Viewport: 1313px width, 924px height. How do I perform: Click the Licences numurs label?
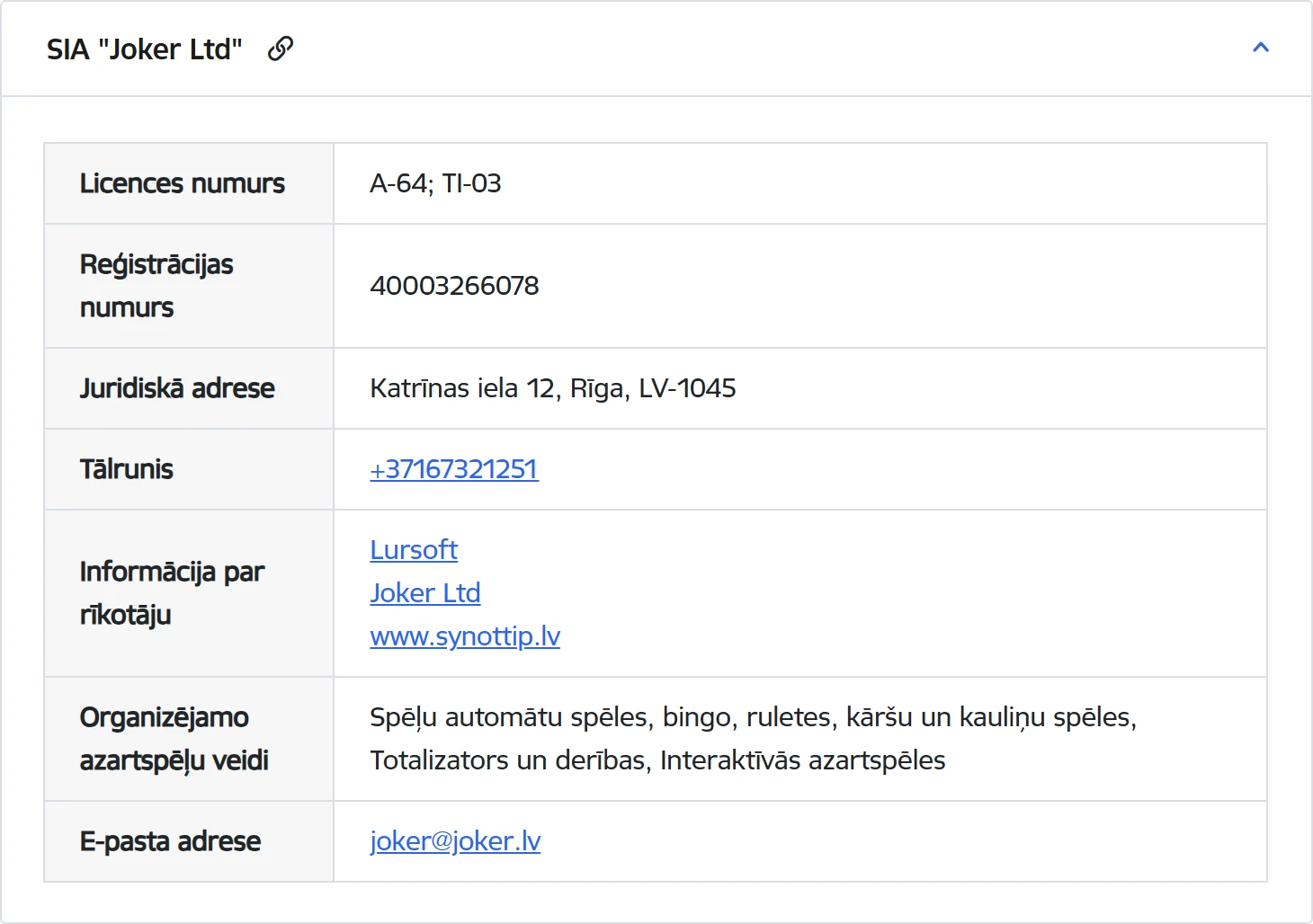click(183, 183)
